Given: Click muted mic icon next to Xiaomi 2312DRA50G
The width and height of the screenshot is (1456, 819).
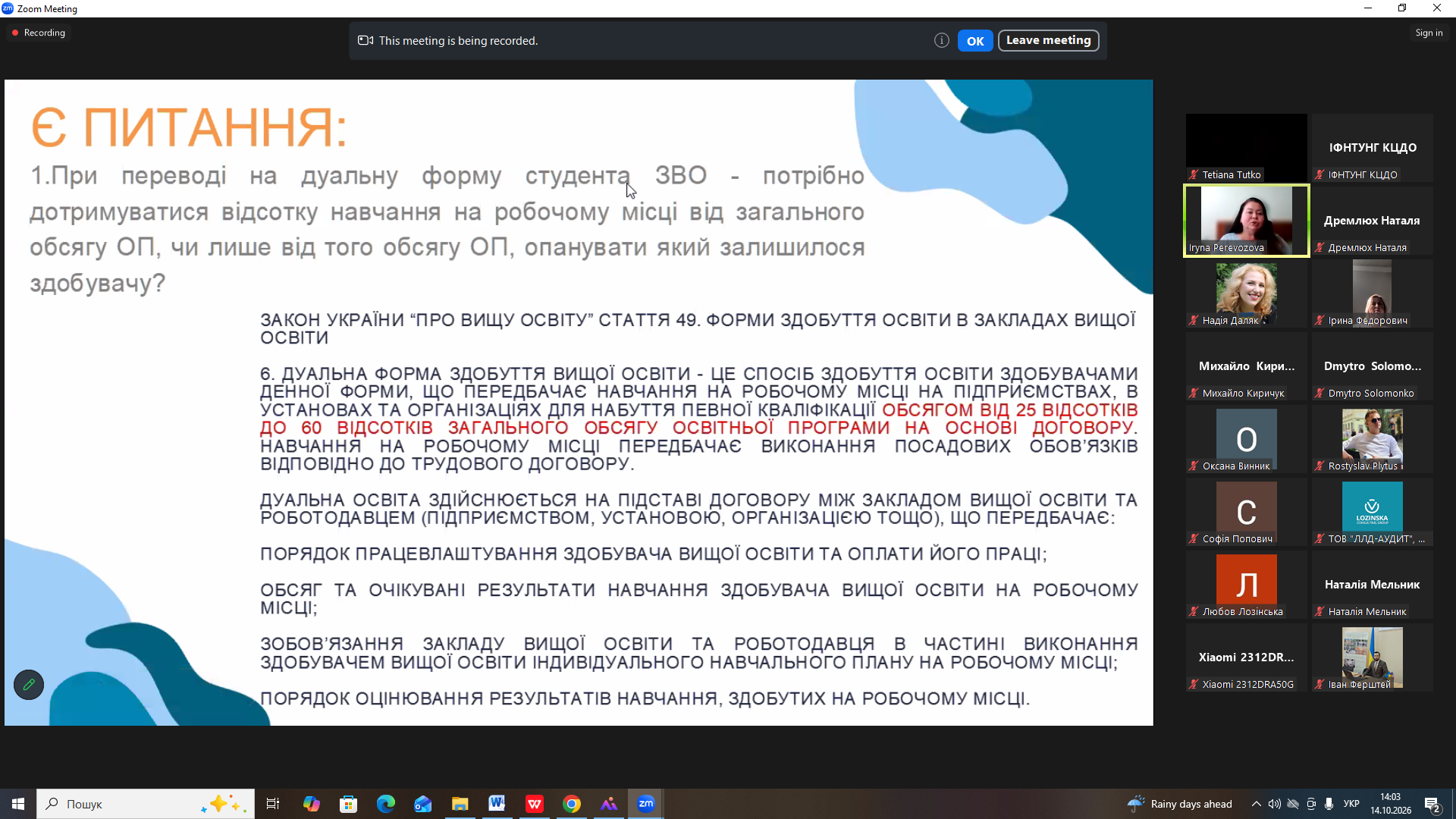Looking at the screenshot, I should 1194,685.
